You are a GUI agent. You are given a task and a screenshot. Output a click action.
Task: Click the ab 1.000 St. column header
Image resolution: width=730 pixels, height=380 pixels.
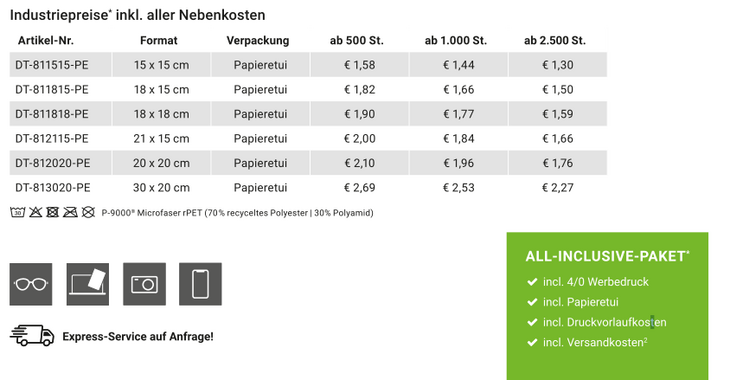pos(456,41)
